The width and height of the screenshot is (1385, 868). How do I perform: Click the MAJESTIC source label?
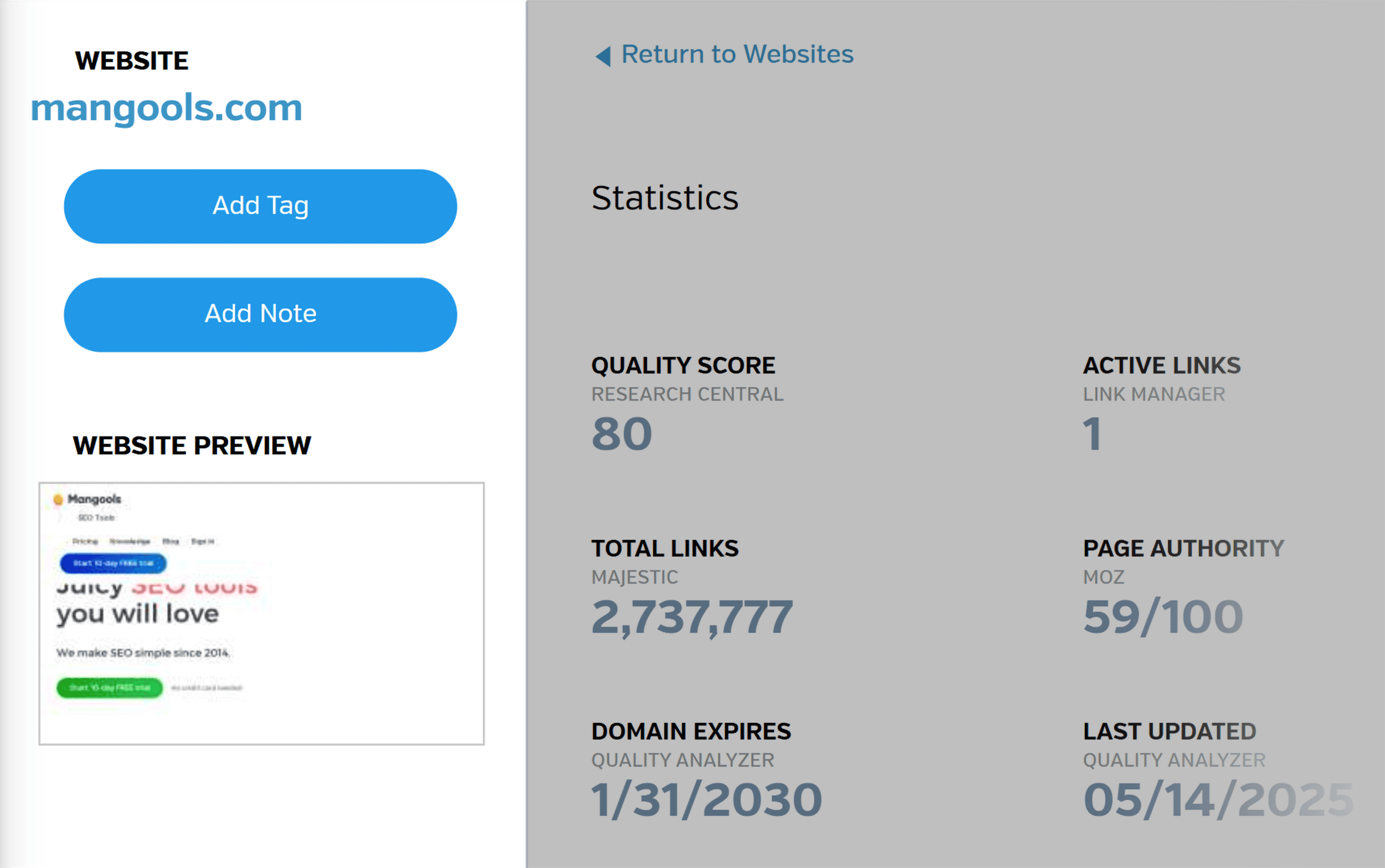(x=635, y=578)
